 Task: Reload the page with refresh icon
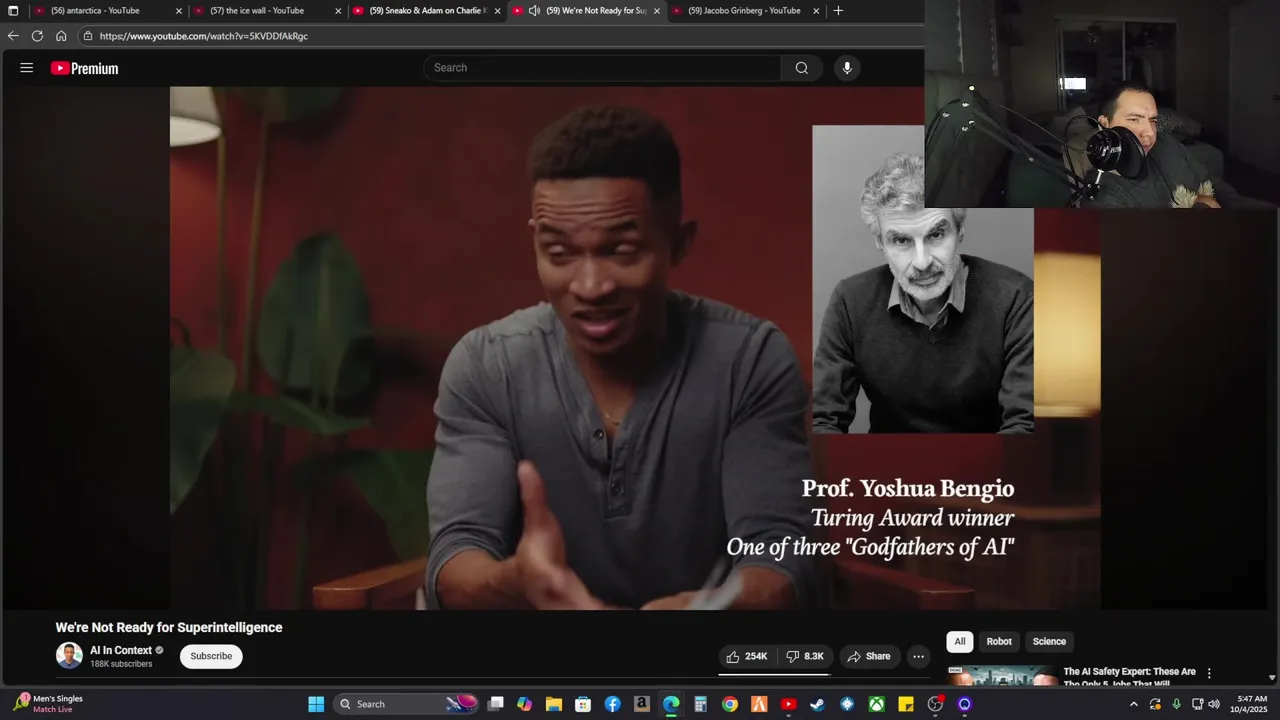[x=37, y=36]
